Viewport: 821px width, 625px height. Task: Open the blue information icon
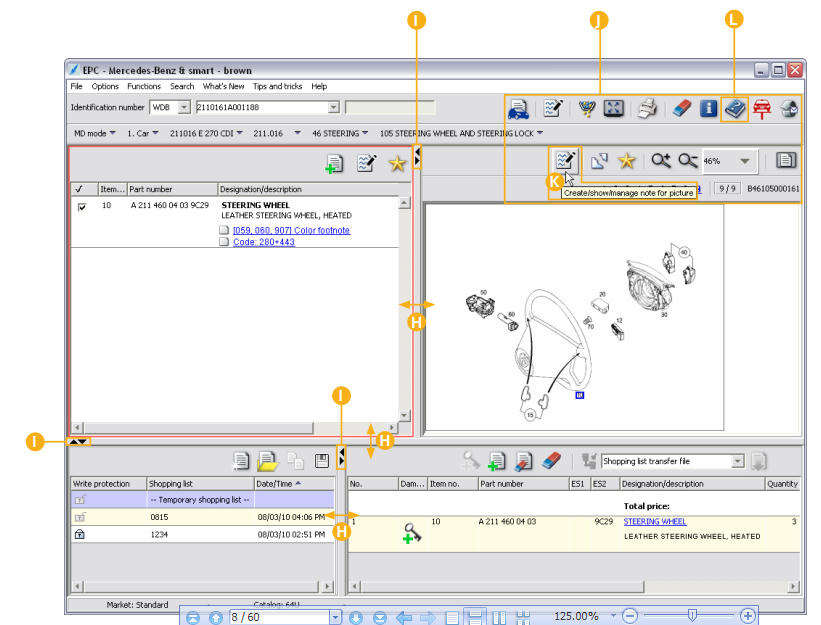click(708, 108)
